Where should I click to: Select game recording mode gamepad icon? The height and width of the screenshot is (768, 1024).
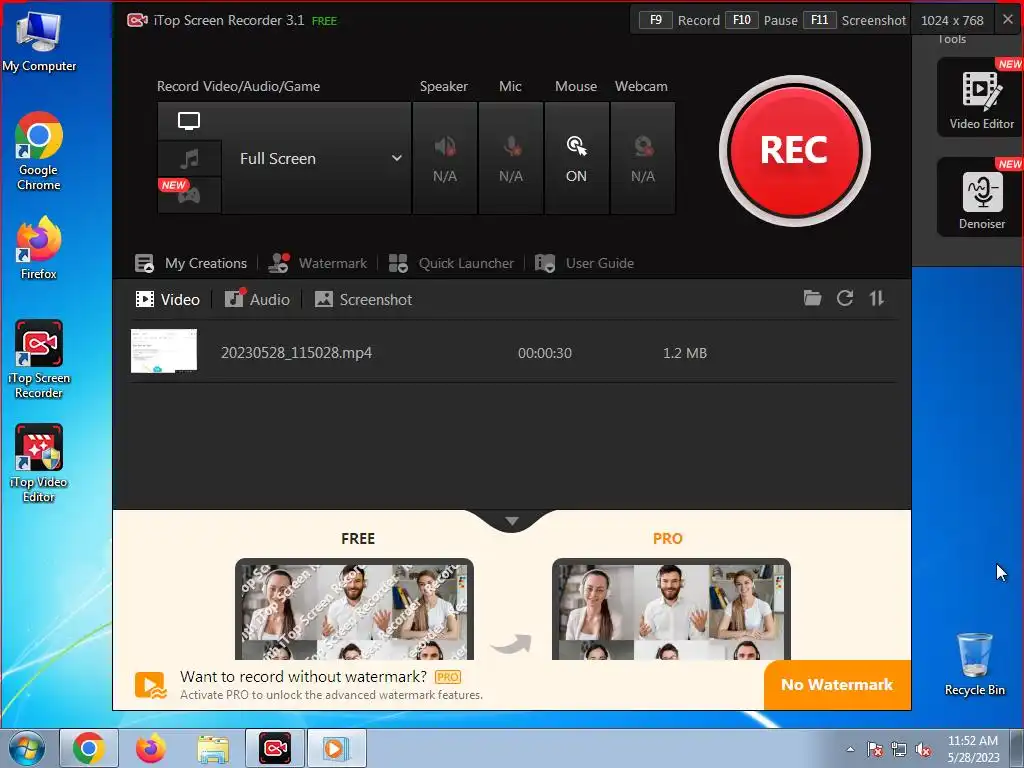coord(189,195)
